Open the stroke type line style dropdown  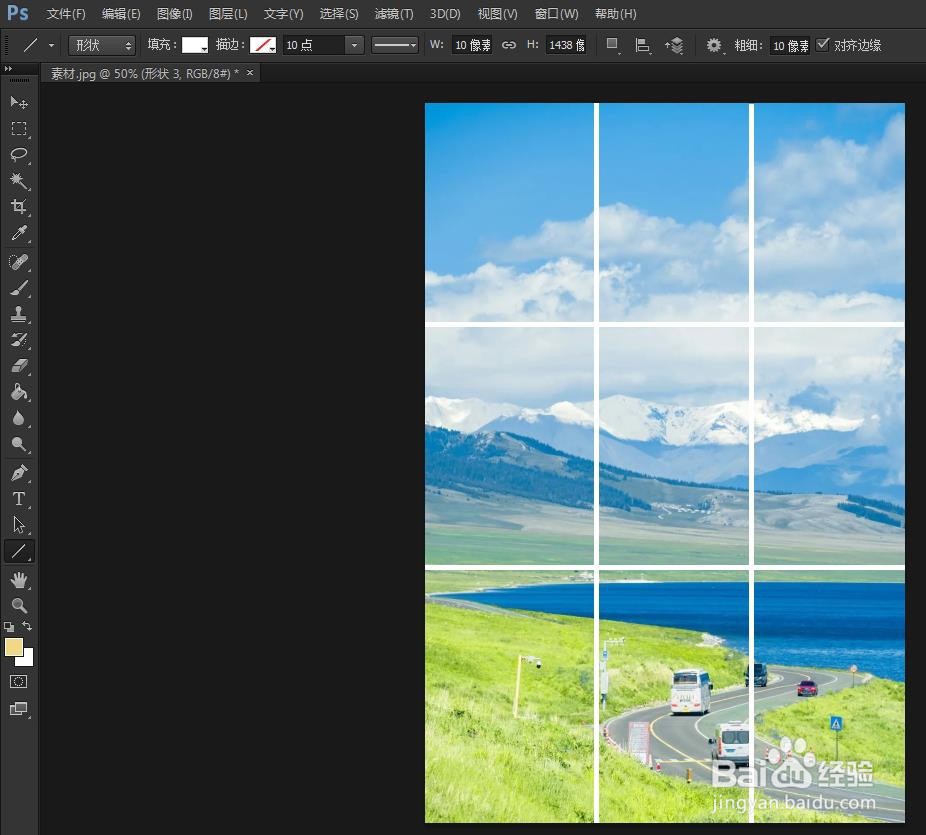394,45
